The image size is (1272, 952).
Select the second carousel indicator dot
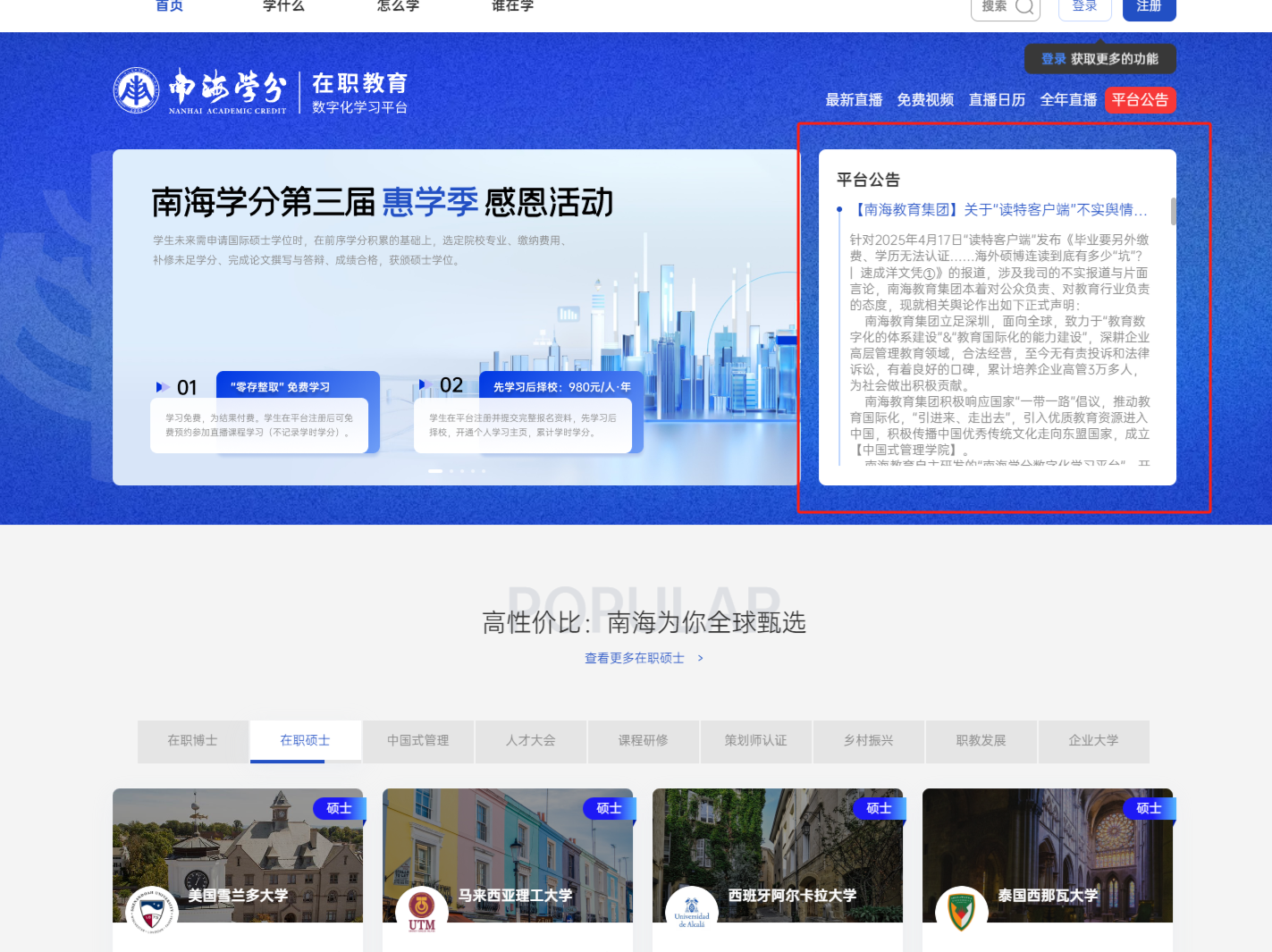coord(451,471)
